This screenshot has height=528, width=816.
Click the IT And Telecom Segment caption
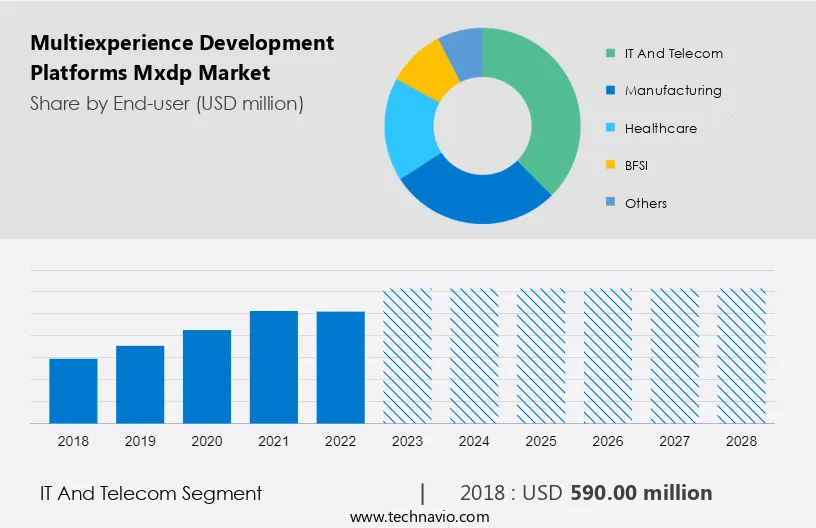coord(150,493)
